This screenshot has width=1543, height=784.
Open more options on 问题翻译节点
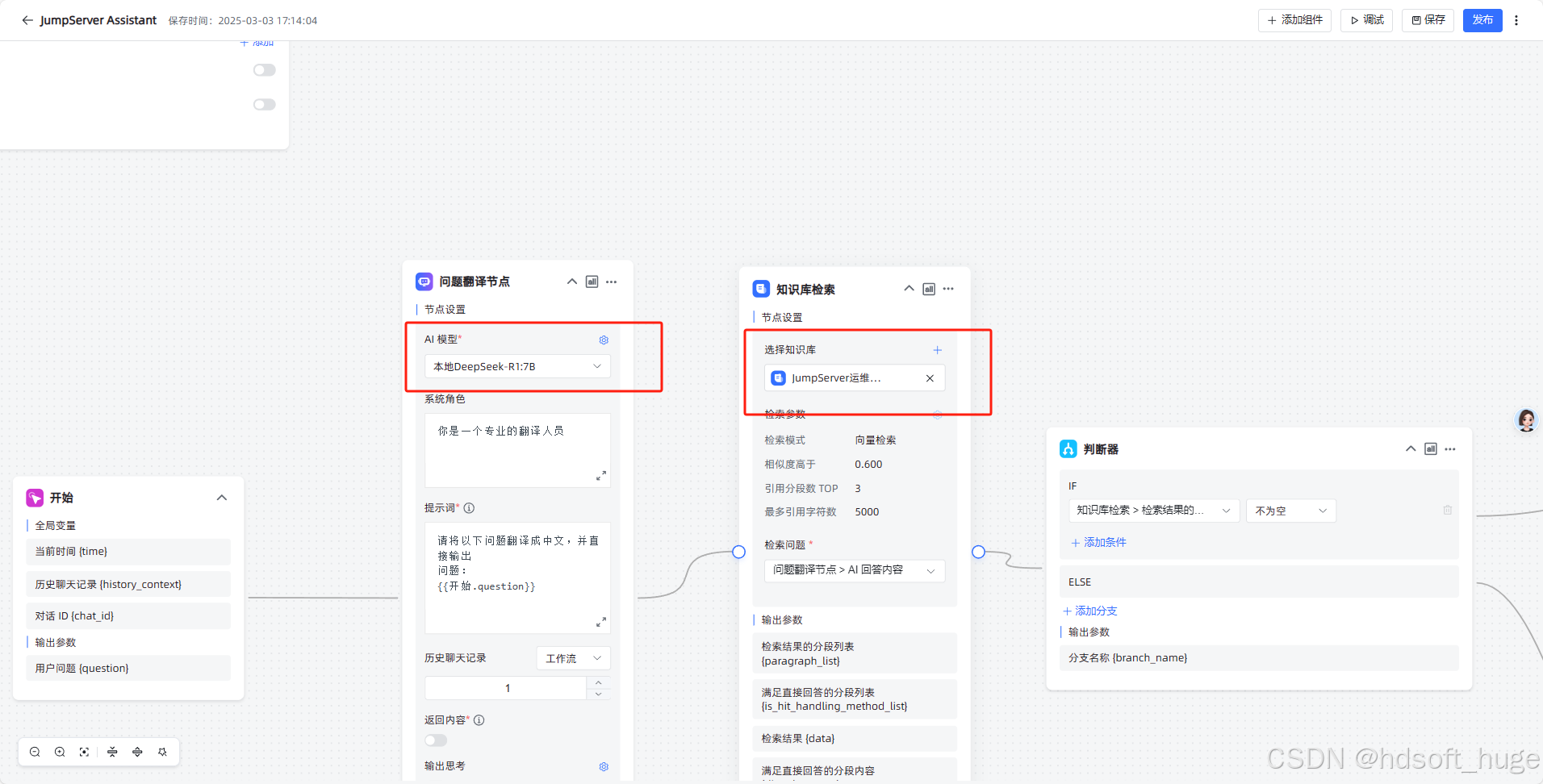tap(612, 281)
